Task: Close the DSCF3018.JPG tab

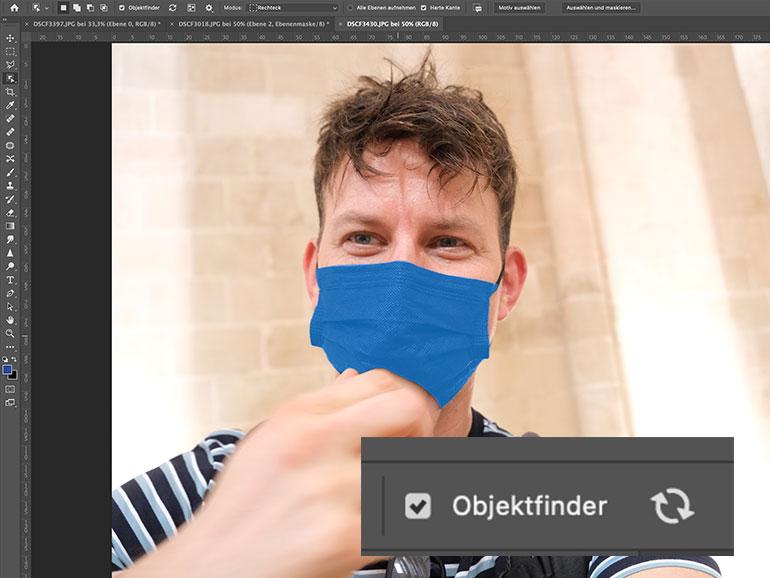Action: click(x=172, y=24)
